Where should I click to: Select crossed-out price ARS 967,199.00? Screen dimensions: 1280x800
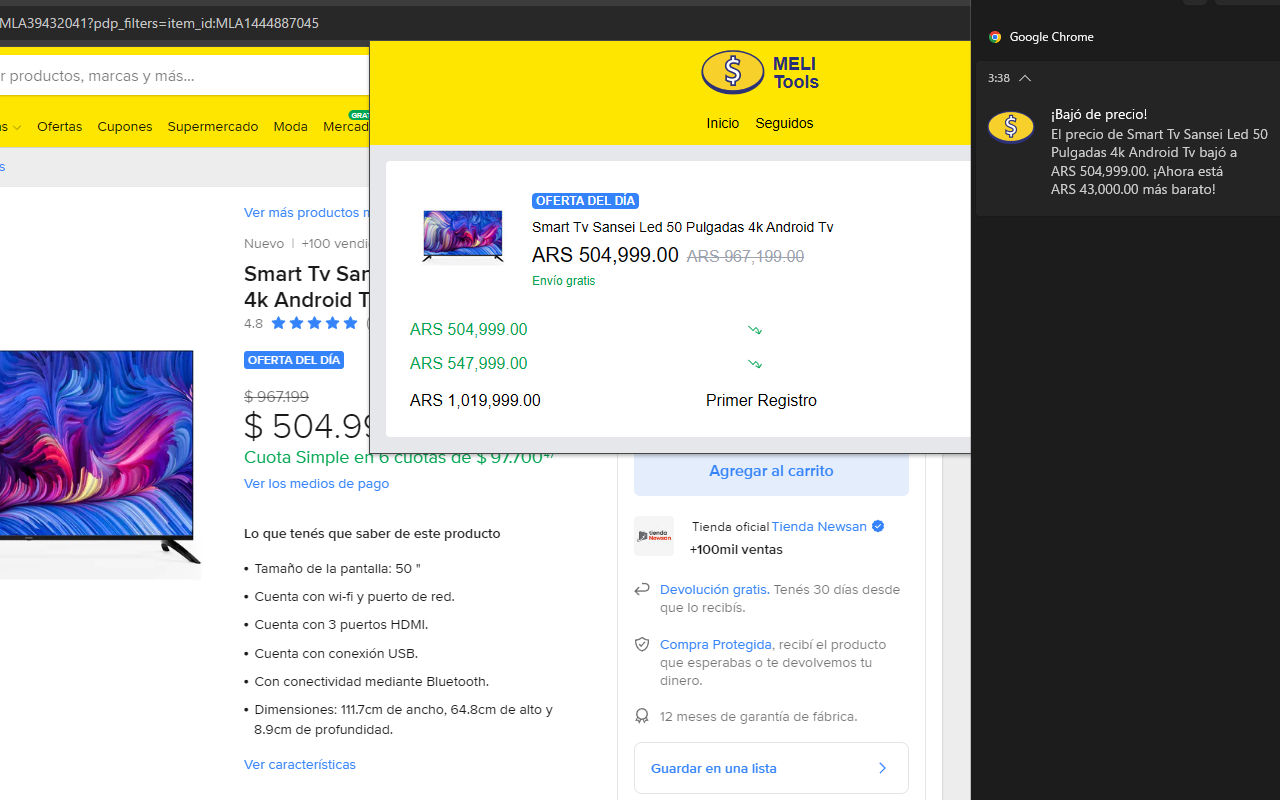(x=745, y=256)
